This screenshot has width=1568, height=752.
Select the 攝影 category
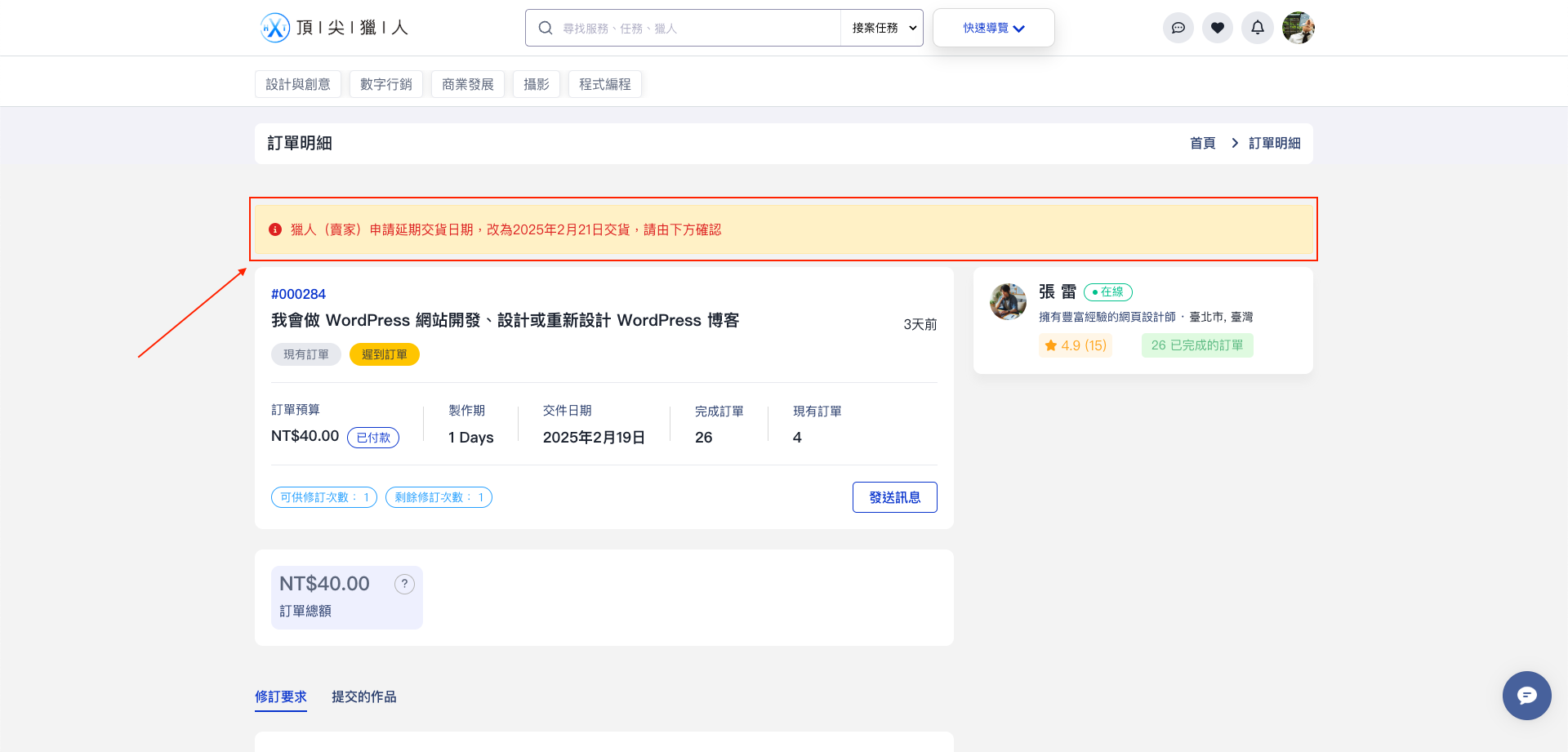tap(536, 83)
